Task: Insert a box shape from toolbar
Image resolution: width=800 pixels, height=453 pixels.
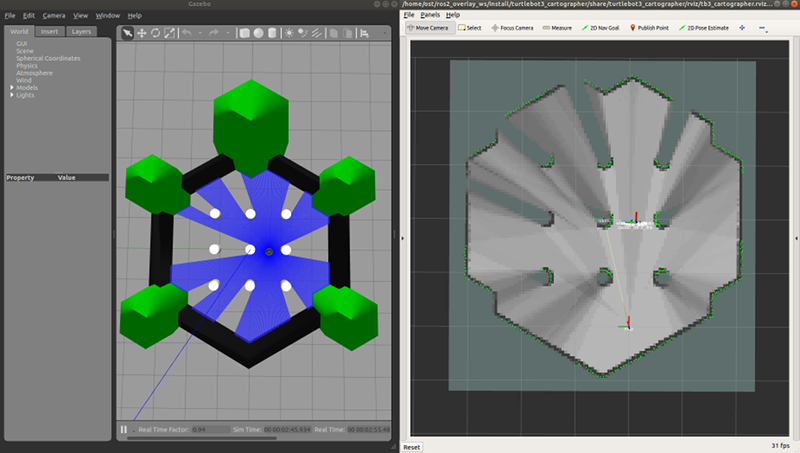Action: coord(245,33)
